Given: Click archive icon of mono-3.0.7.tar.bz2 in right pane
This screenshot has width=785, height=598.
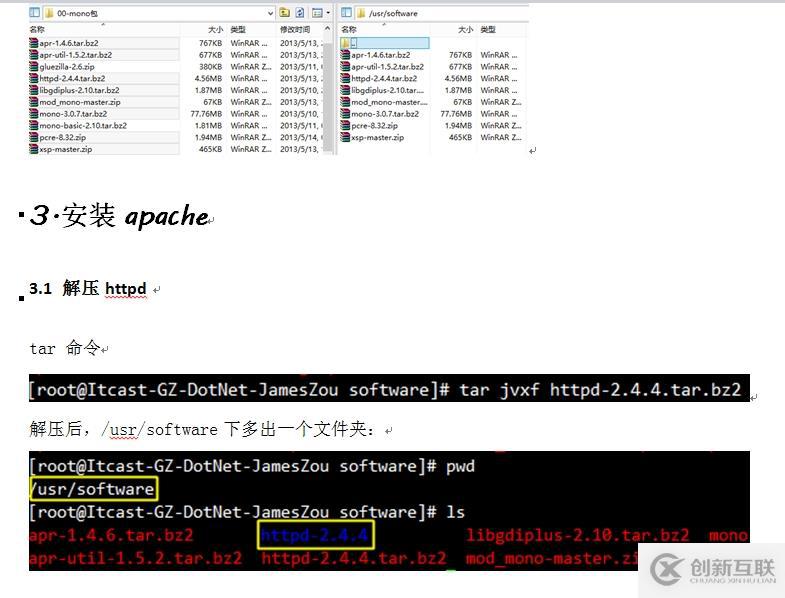Looking at the screenshot, I should tap(345, 114).
